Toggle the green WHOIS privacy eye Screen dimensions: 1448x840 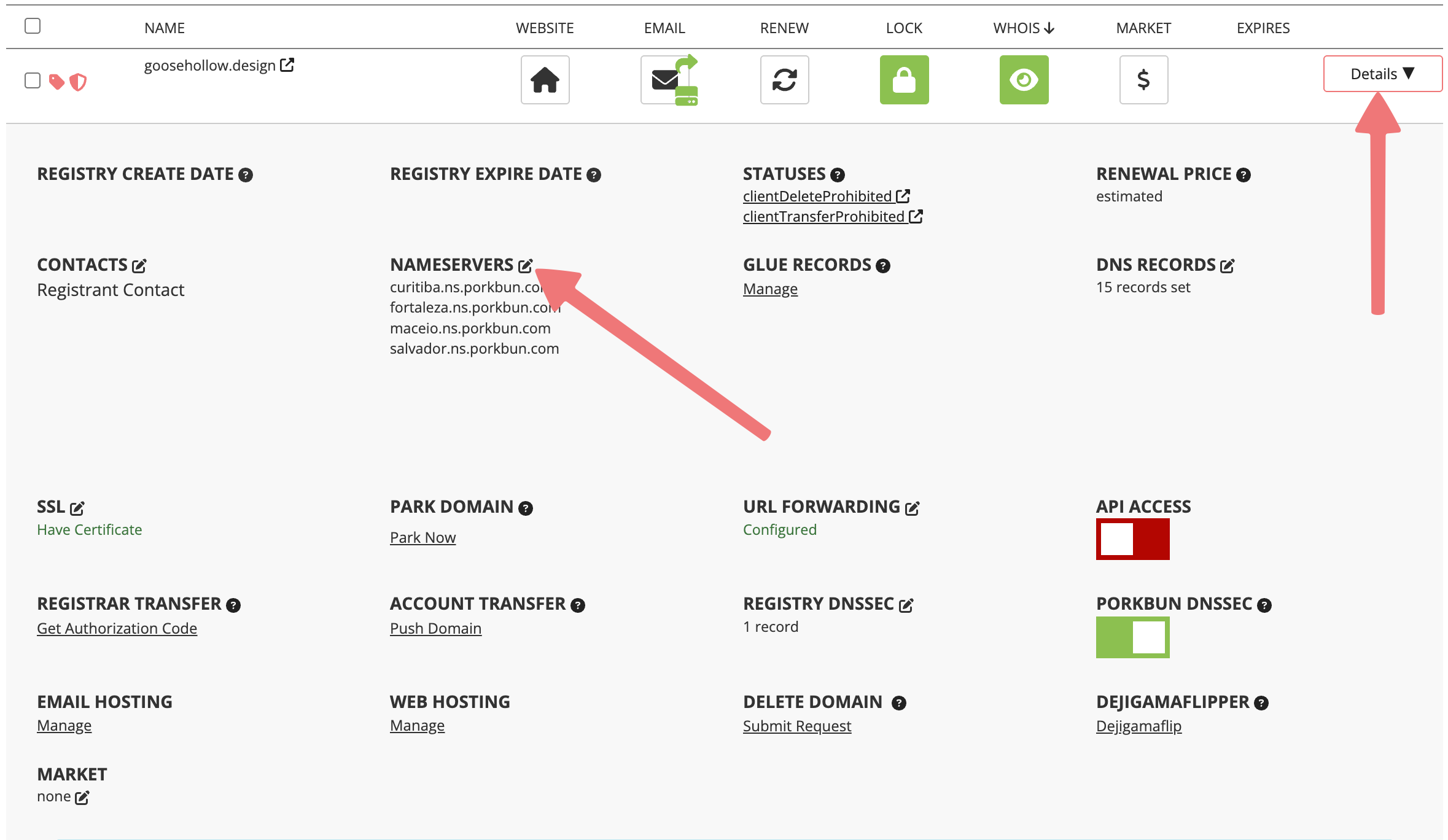[x=1024, y=80]
